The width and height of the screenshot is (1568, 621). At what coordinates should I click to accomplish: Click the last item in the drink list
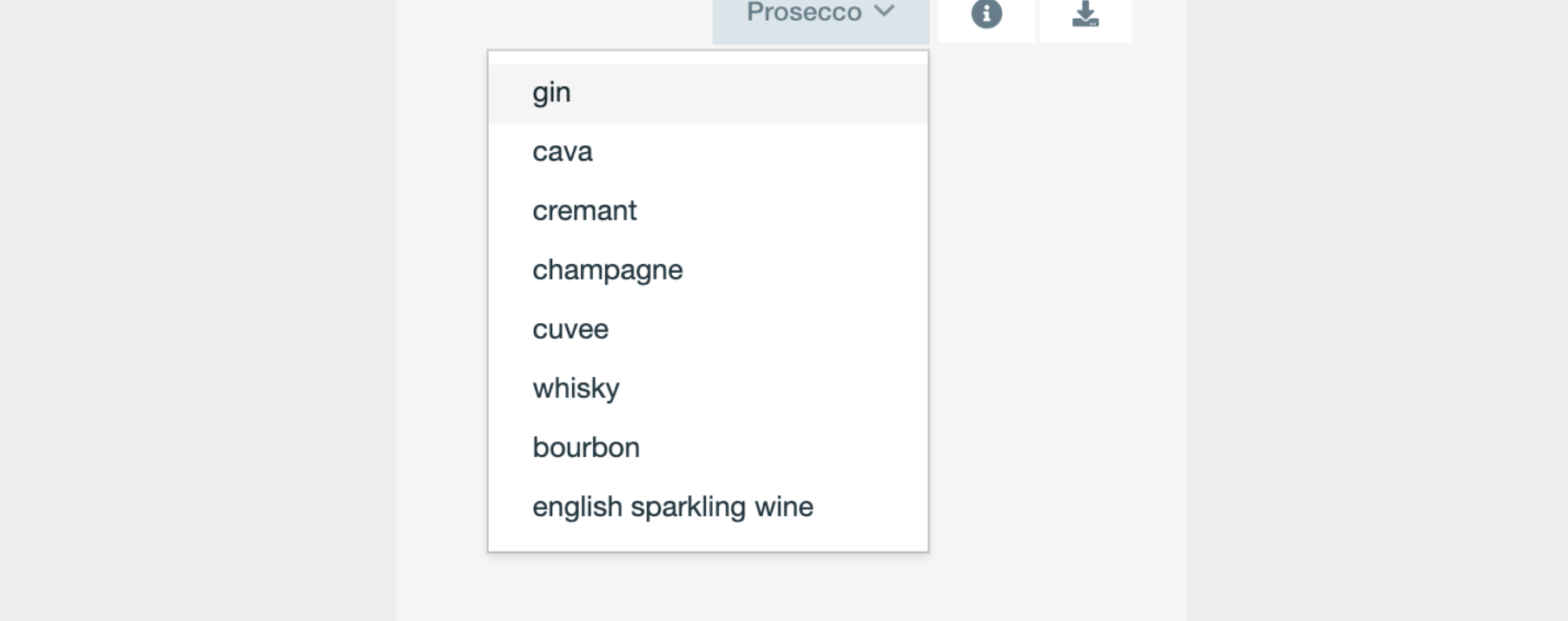pos(673,506)
